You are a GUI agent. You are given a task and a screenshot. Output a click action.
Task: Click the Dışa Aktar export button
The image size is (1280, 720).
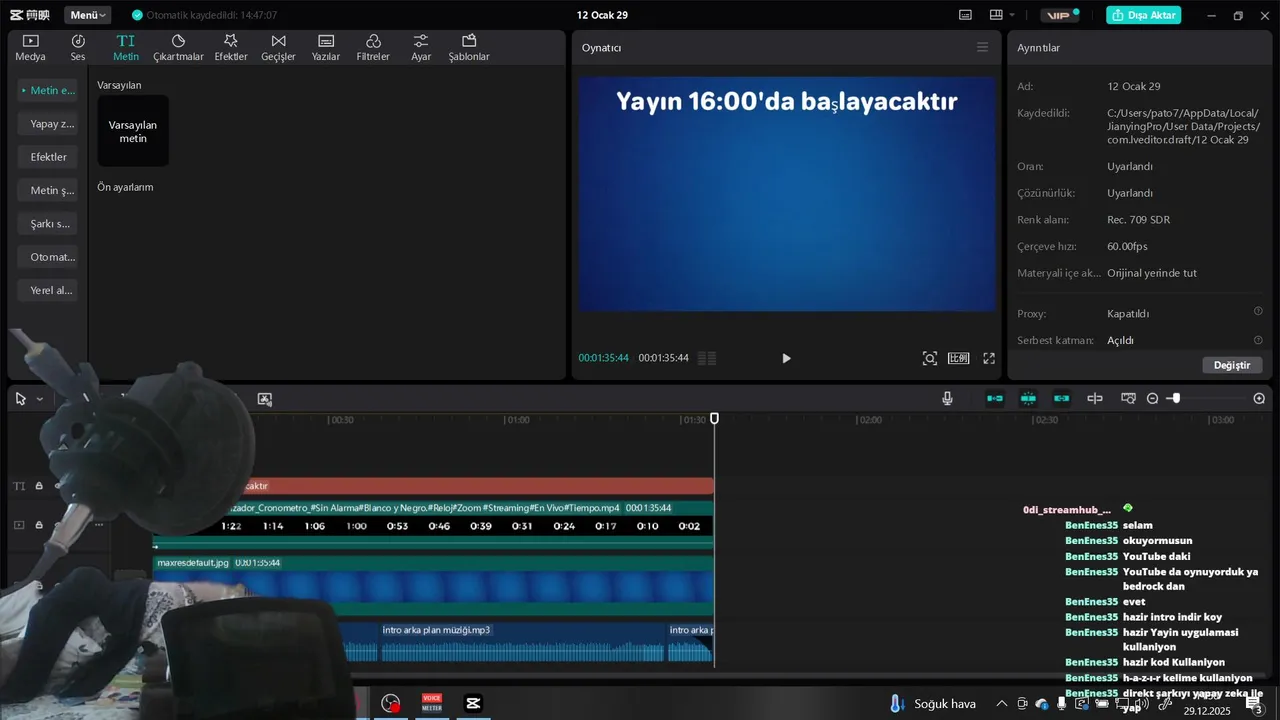point(1143,15)
